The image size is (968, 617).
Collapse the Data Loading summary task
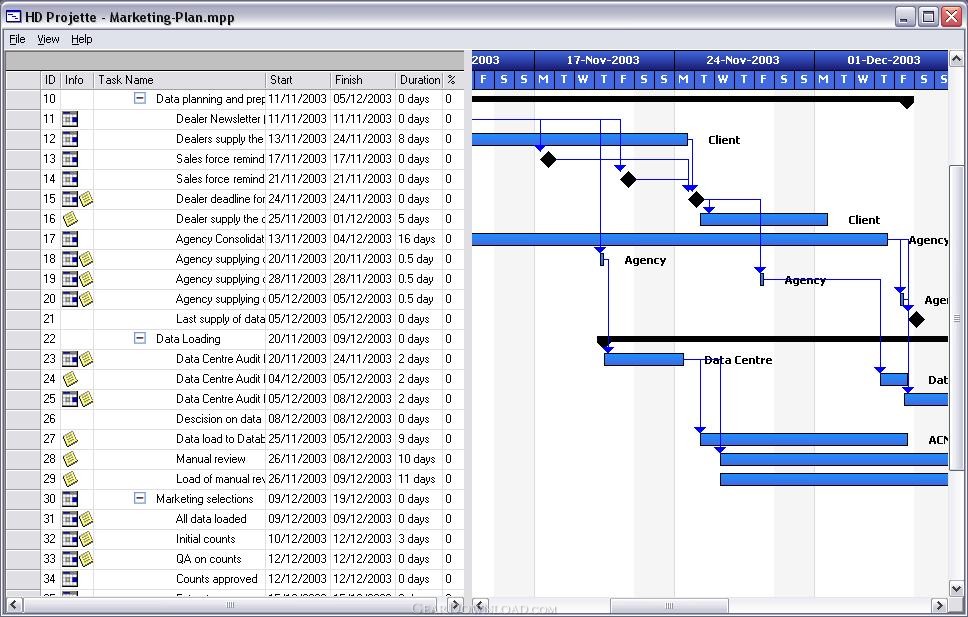tap(140, 338)
